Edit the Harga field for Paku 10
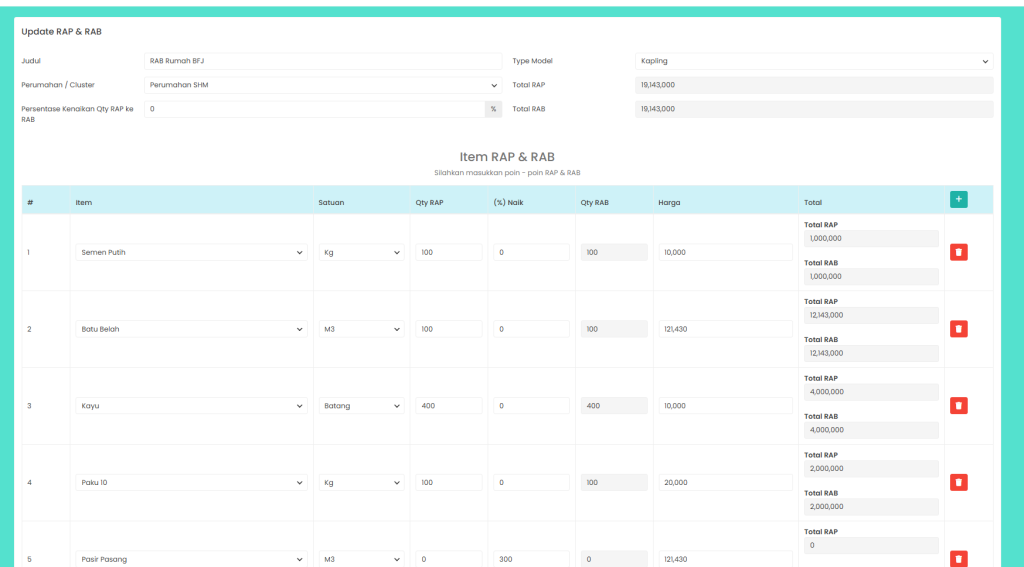Viewport: 1024px width, 567px height. [x=725, y=483]
